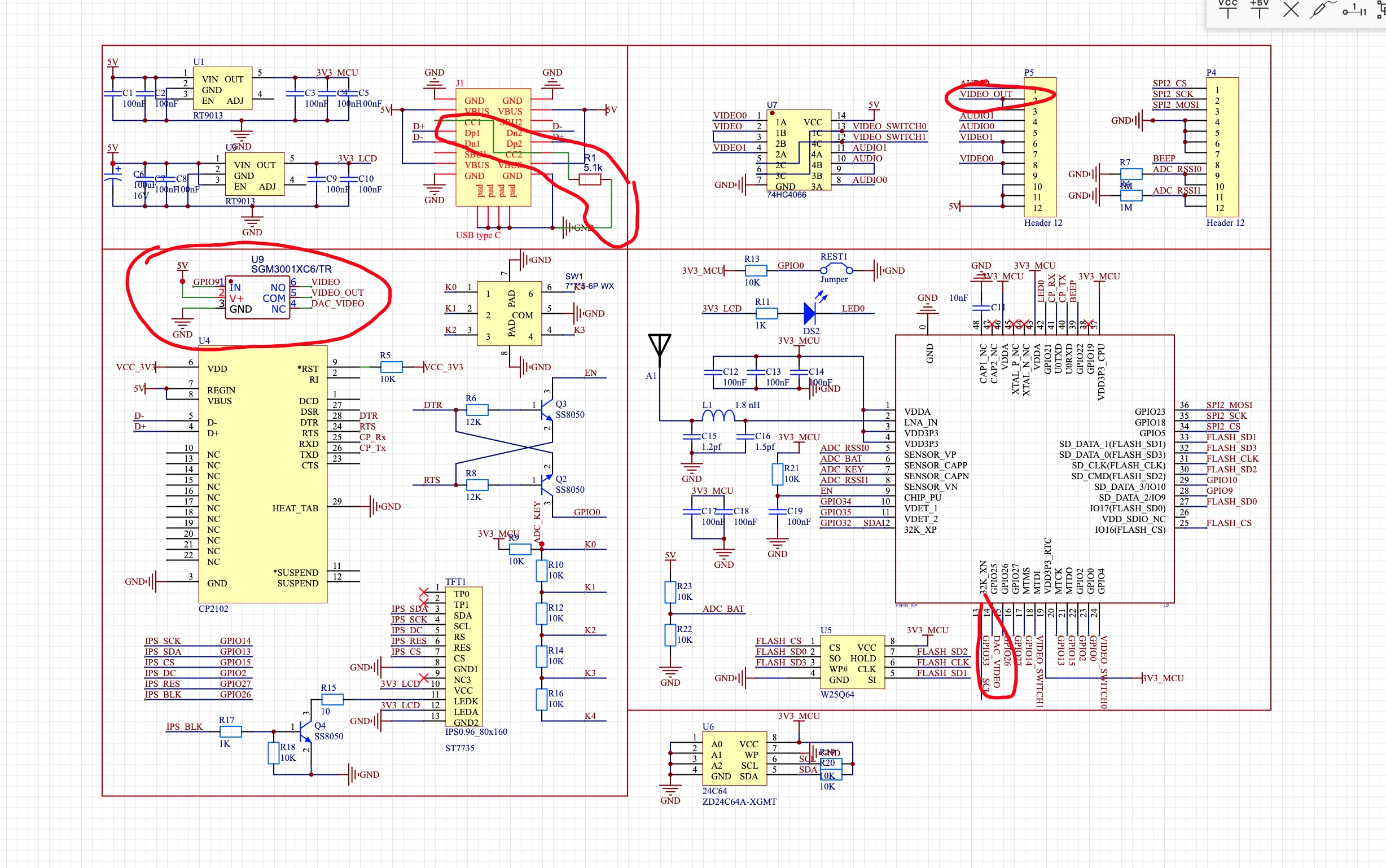Select the U5 W25Q64 flash chip

[x=852, y=663]
